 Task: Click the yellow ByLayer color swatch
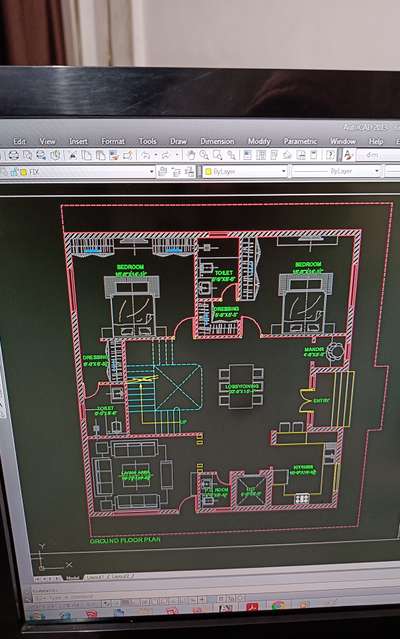coord(208,172)
